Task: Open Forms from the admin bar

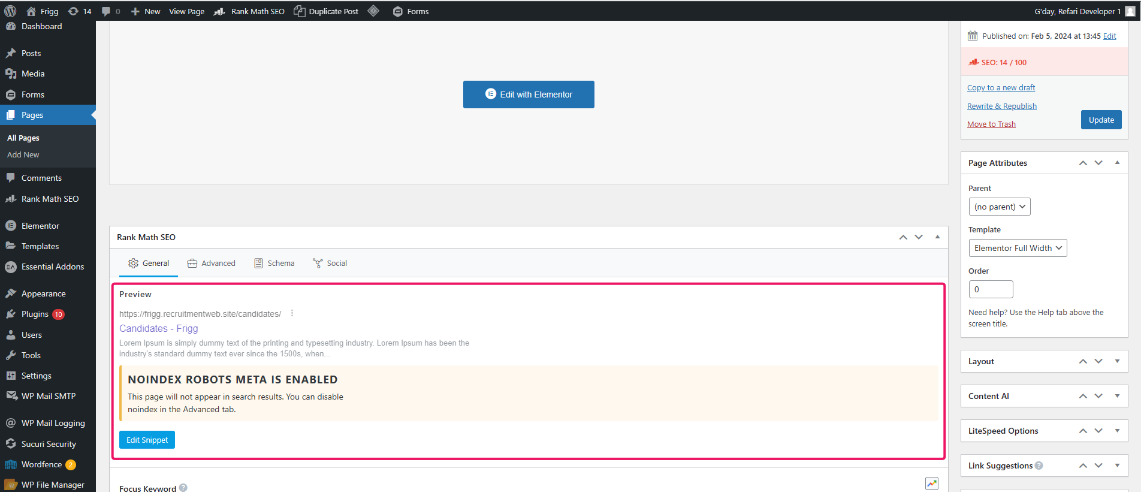Action: tap(410, 11)
